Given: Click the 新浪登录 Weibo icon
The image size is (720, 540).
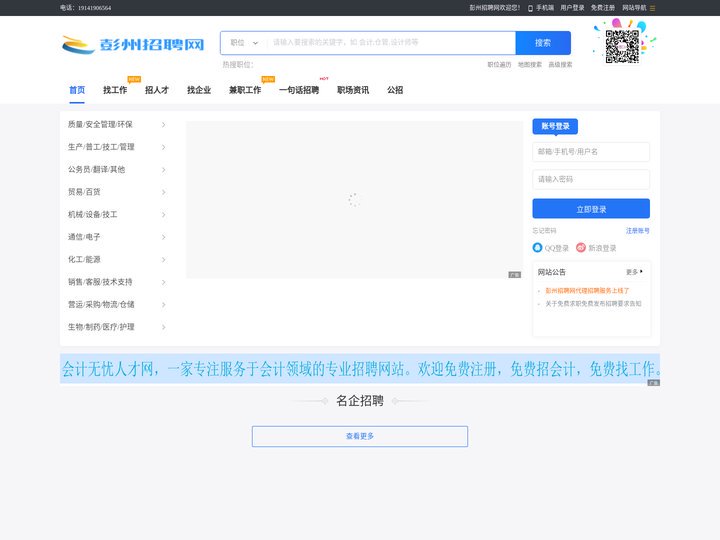Looking at the screenshot, I should tap(581, 248).
